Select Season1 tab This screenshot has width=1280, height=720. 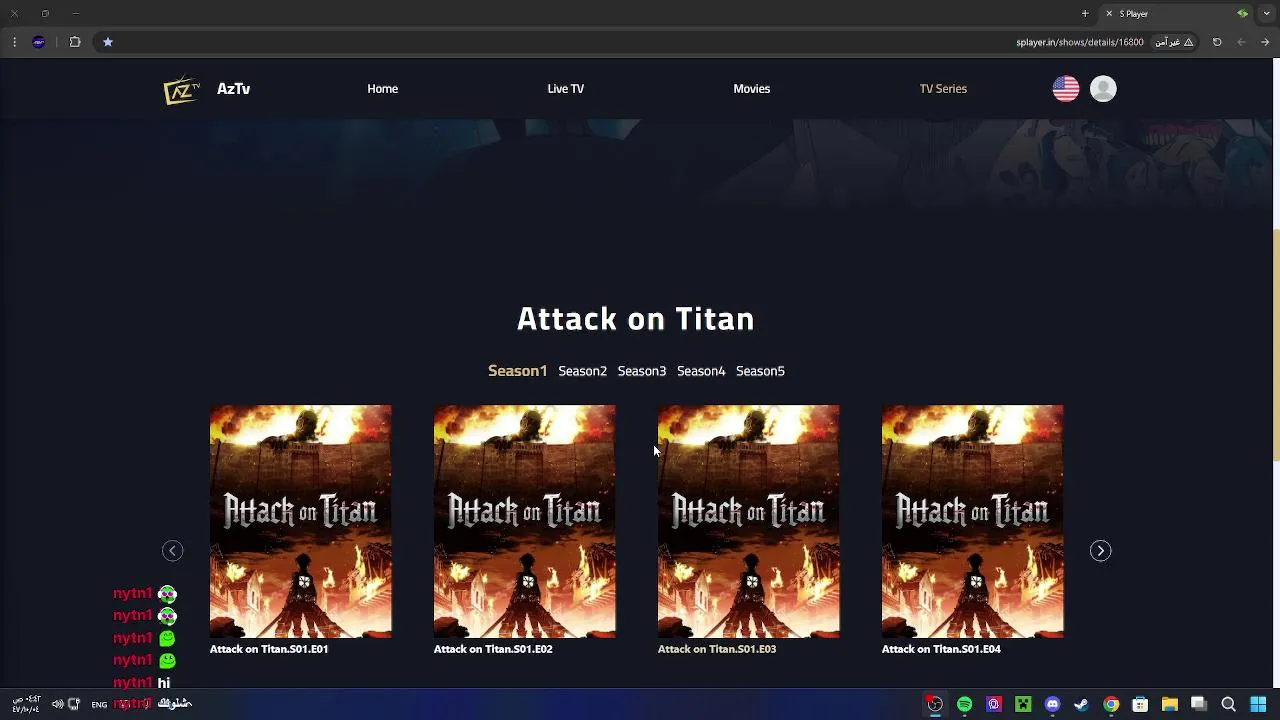point(517,371)
